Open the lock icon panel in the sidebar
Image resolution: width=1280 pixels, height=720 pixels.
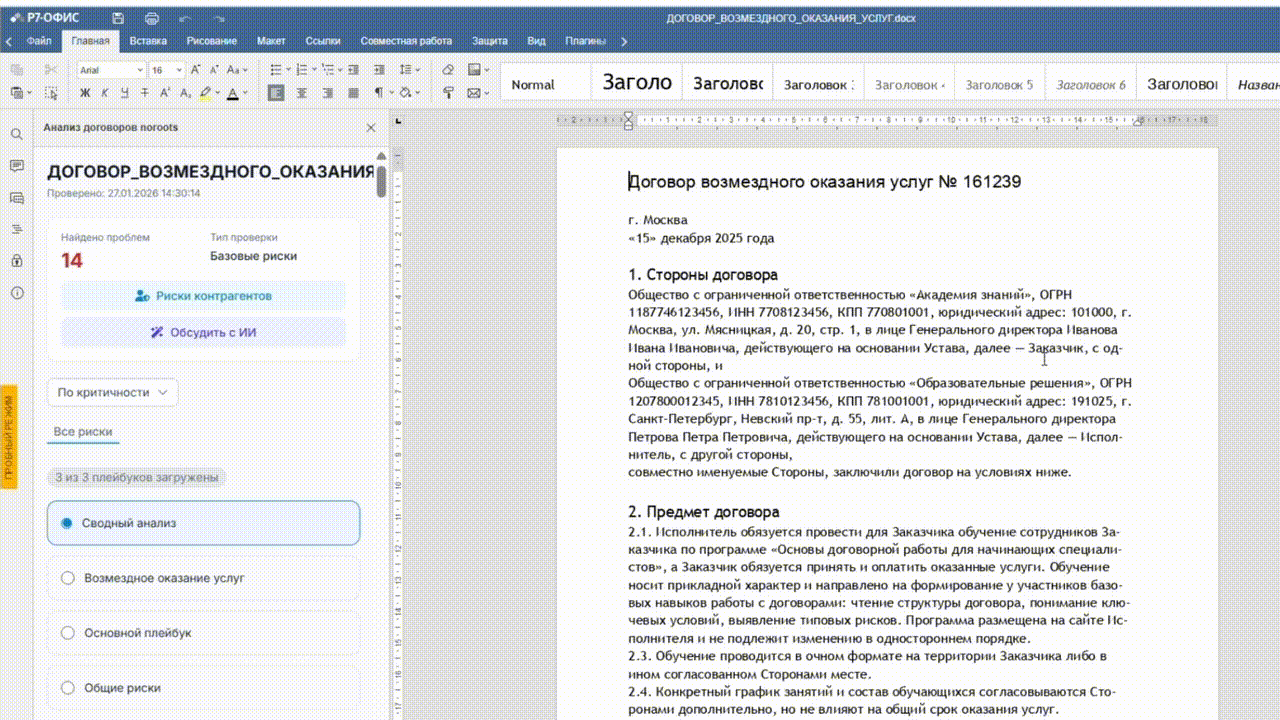[x=16, y=261]
